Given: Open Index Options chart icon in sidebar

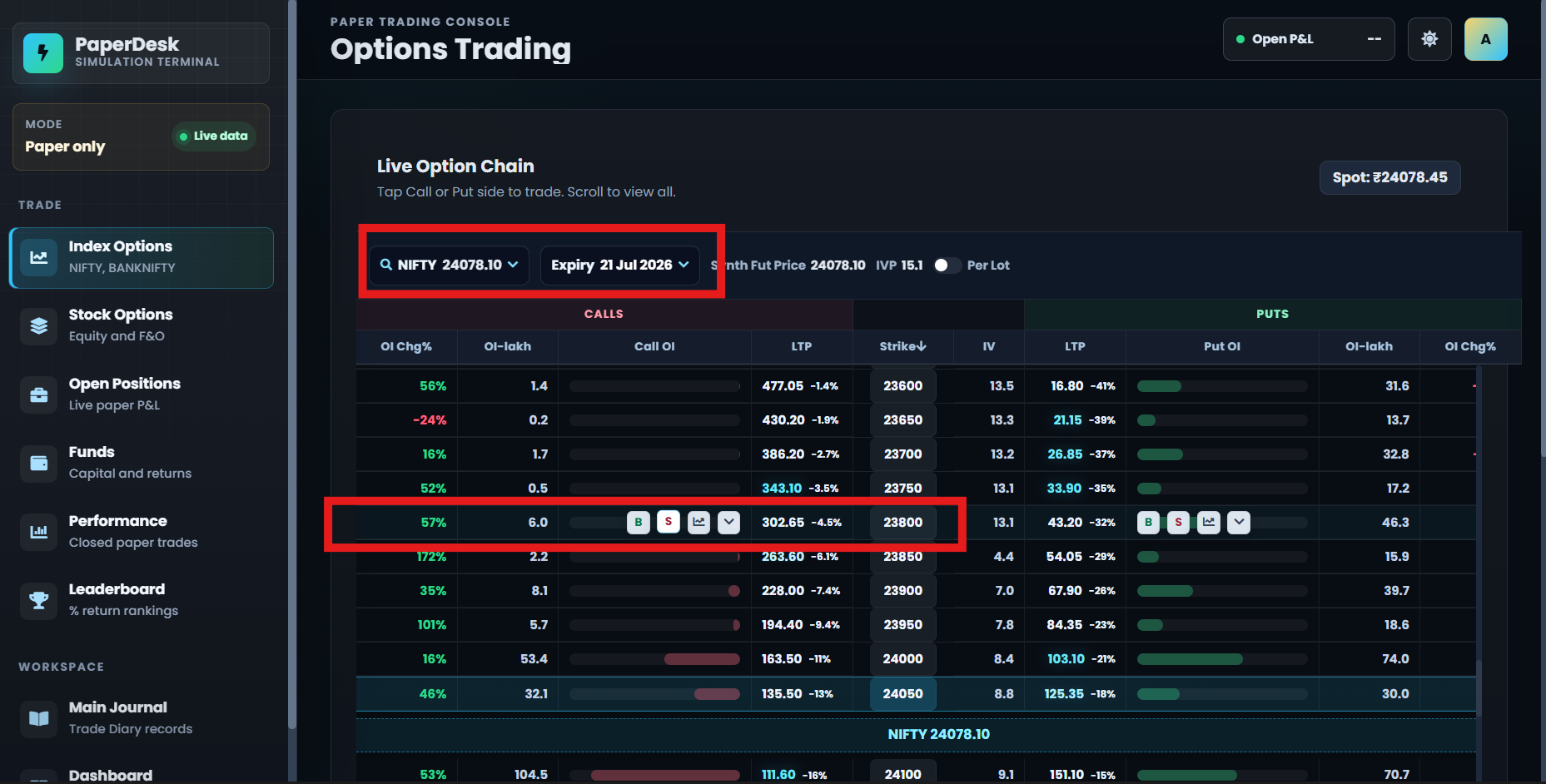Looking at the screenshot, I should [39, 257].
